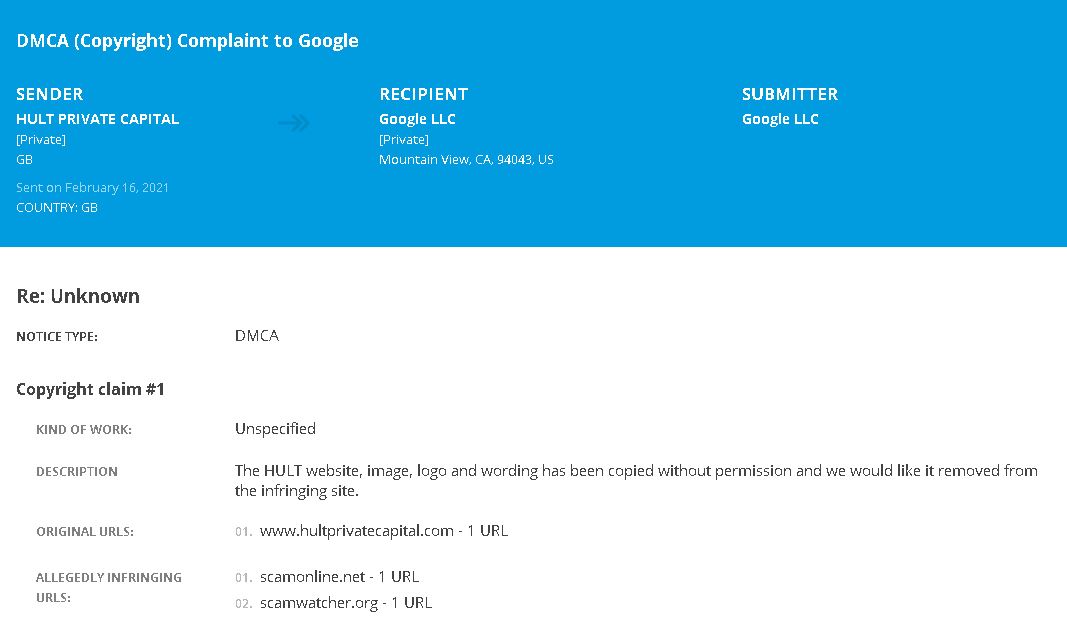Click the DMCA Complaint to Google title
The width and height of the screenshot is (1067, 621).
tap(187, 41)
